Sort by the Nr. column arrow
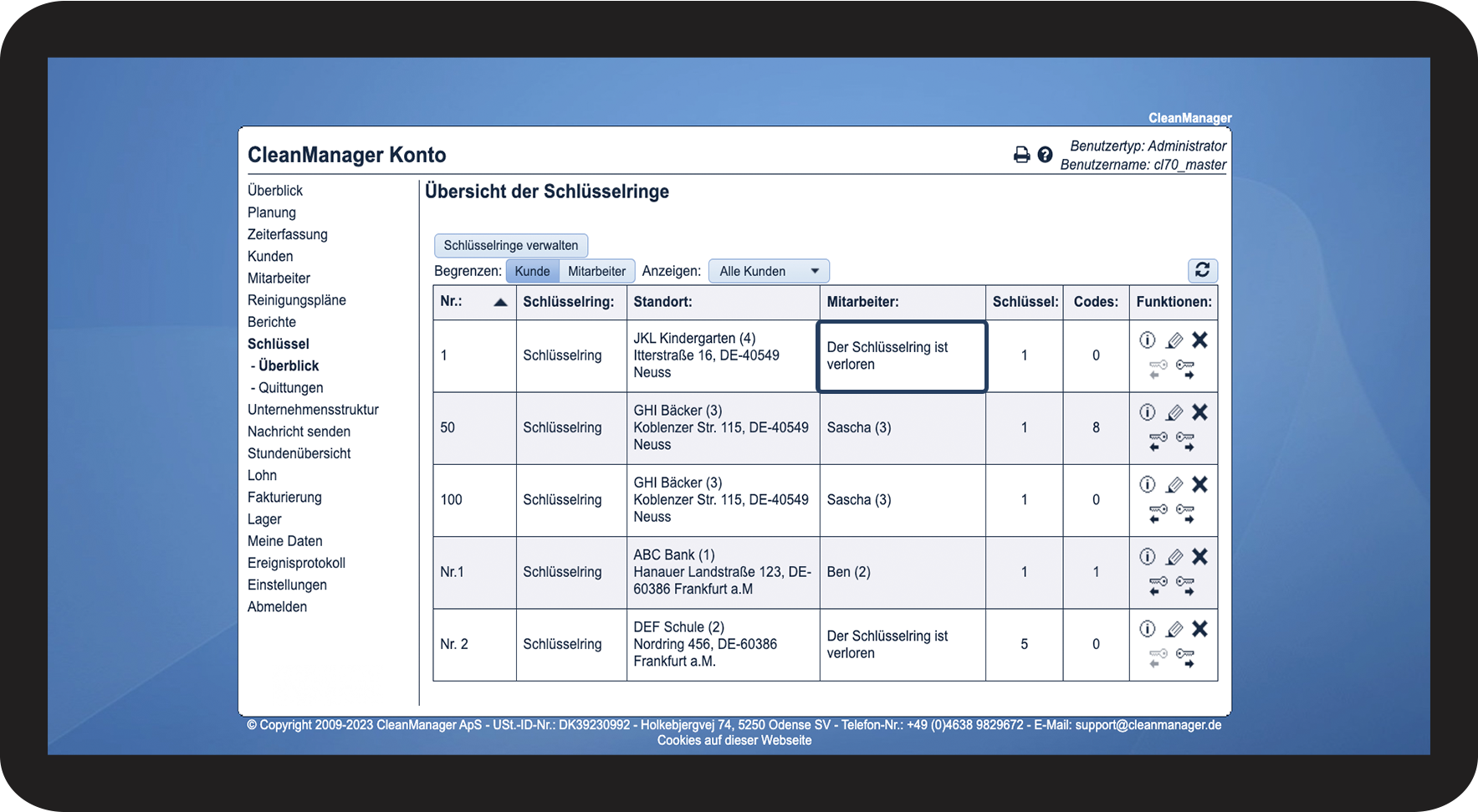 [x=500, y=302]
